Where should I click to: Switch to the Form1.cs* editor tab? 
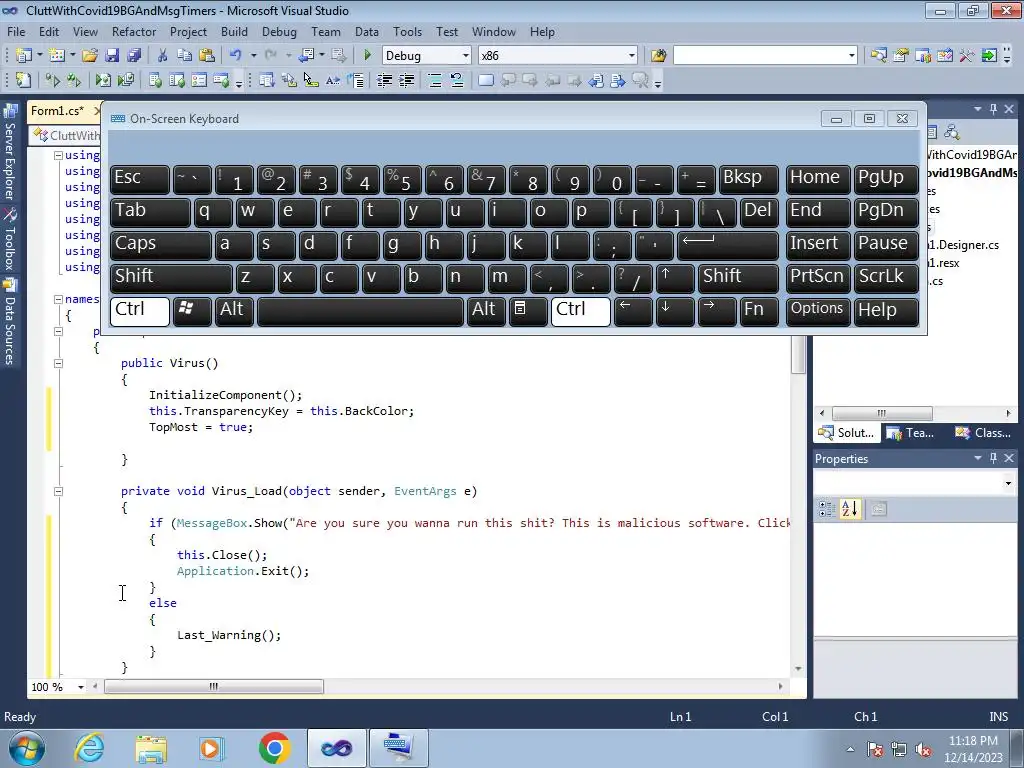(x=57, y=110)
